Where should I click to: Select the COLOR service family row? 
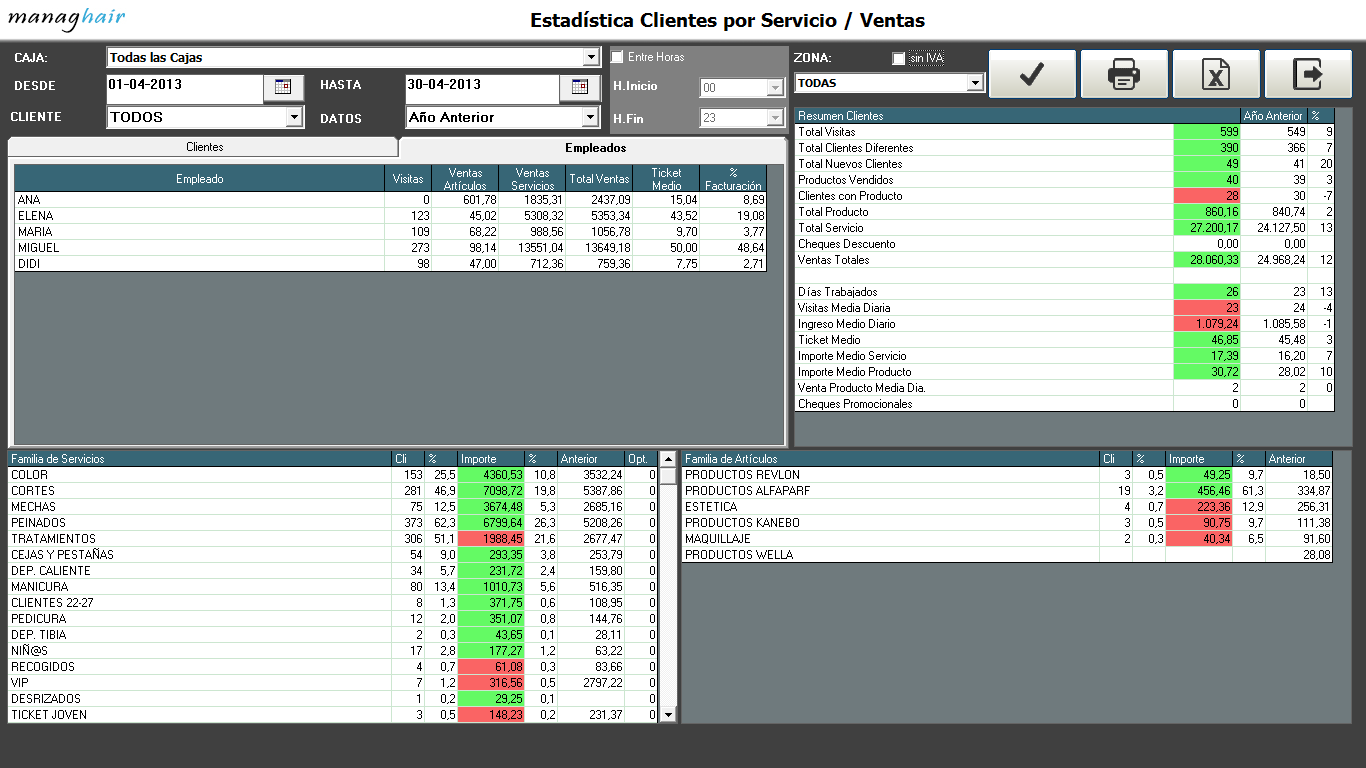333,475
